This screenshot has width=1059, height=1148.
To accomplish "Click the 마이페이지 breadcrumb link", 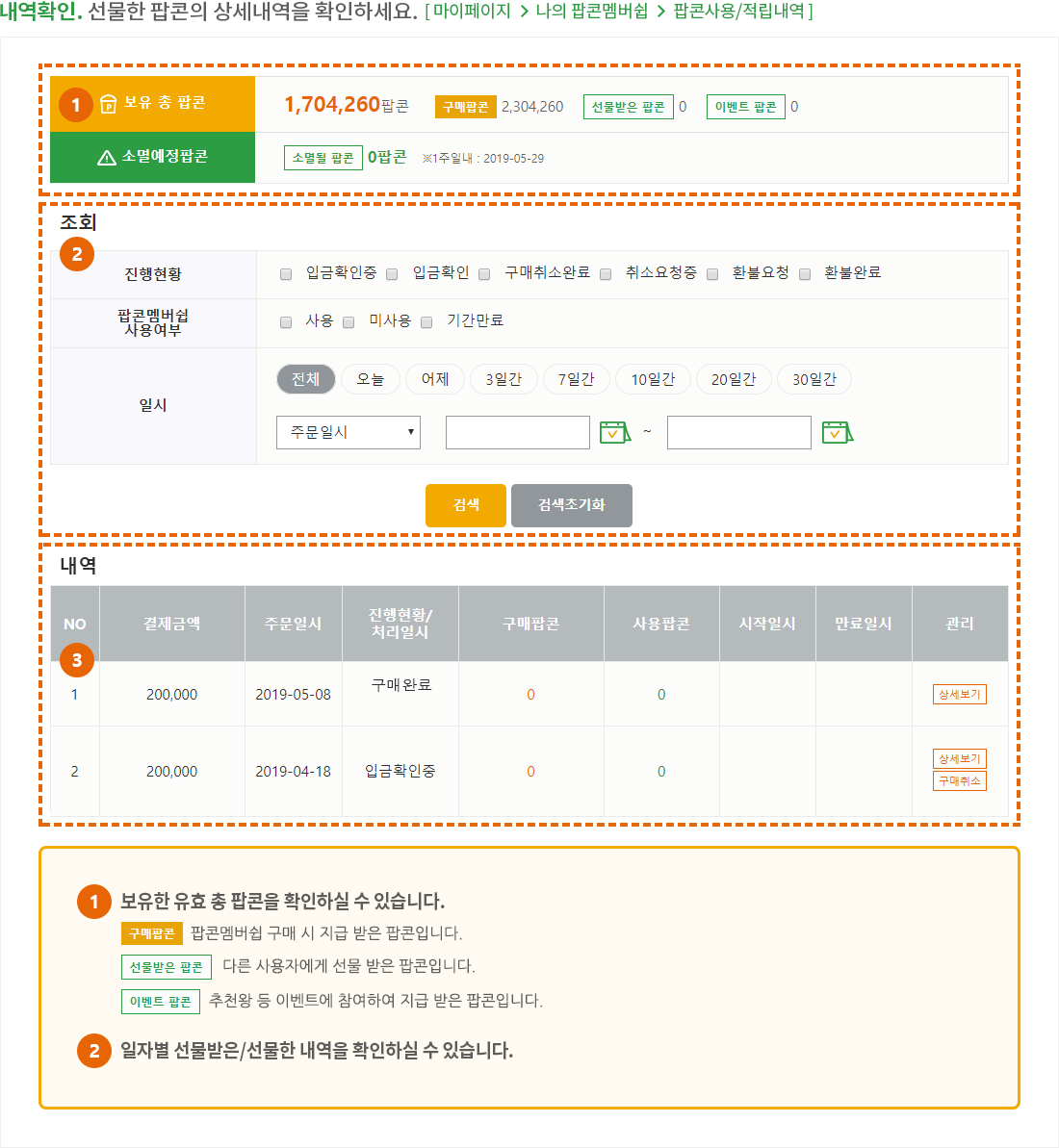I will [x=472, y=12].
